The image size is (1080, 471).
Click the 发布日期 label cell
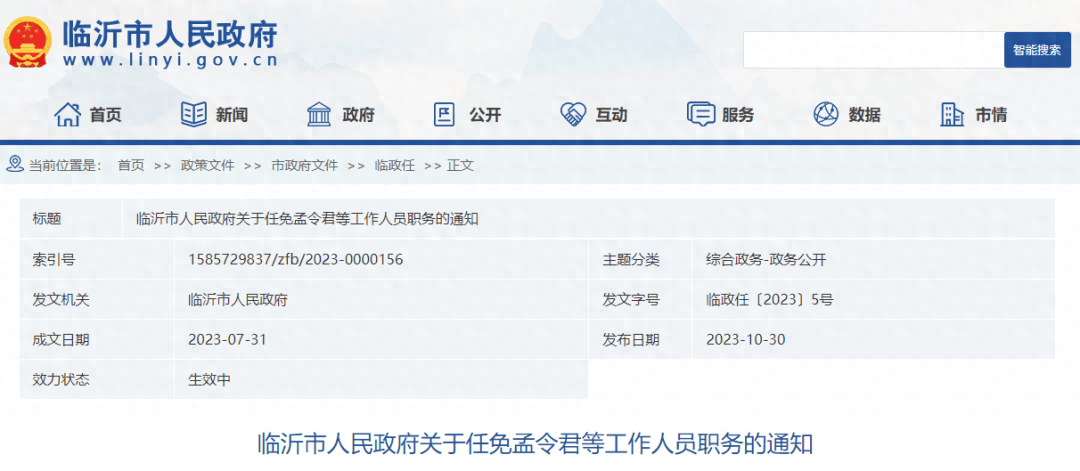[640, 339]
